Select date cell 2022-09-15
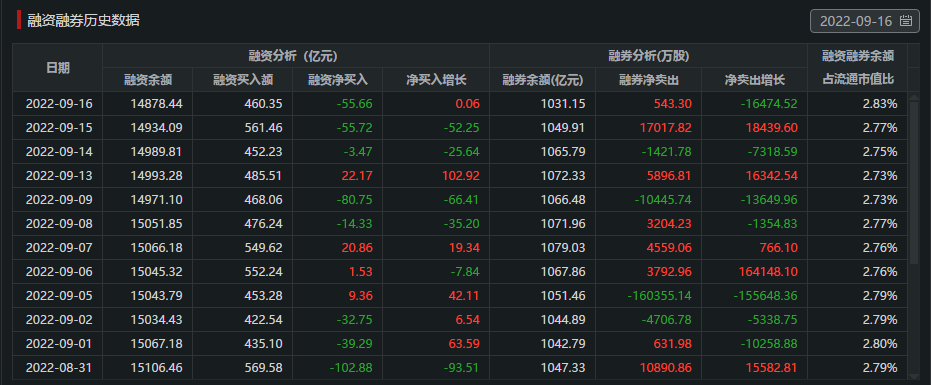 click(x=58, y=128)
